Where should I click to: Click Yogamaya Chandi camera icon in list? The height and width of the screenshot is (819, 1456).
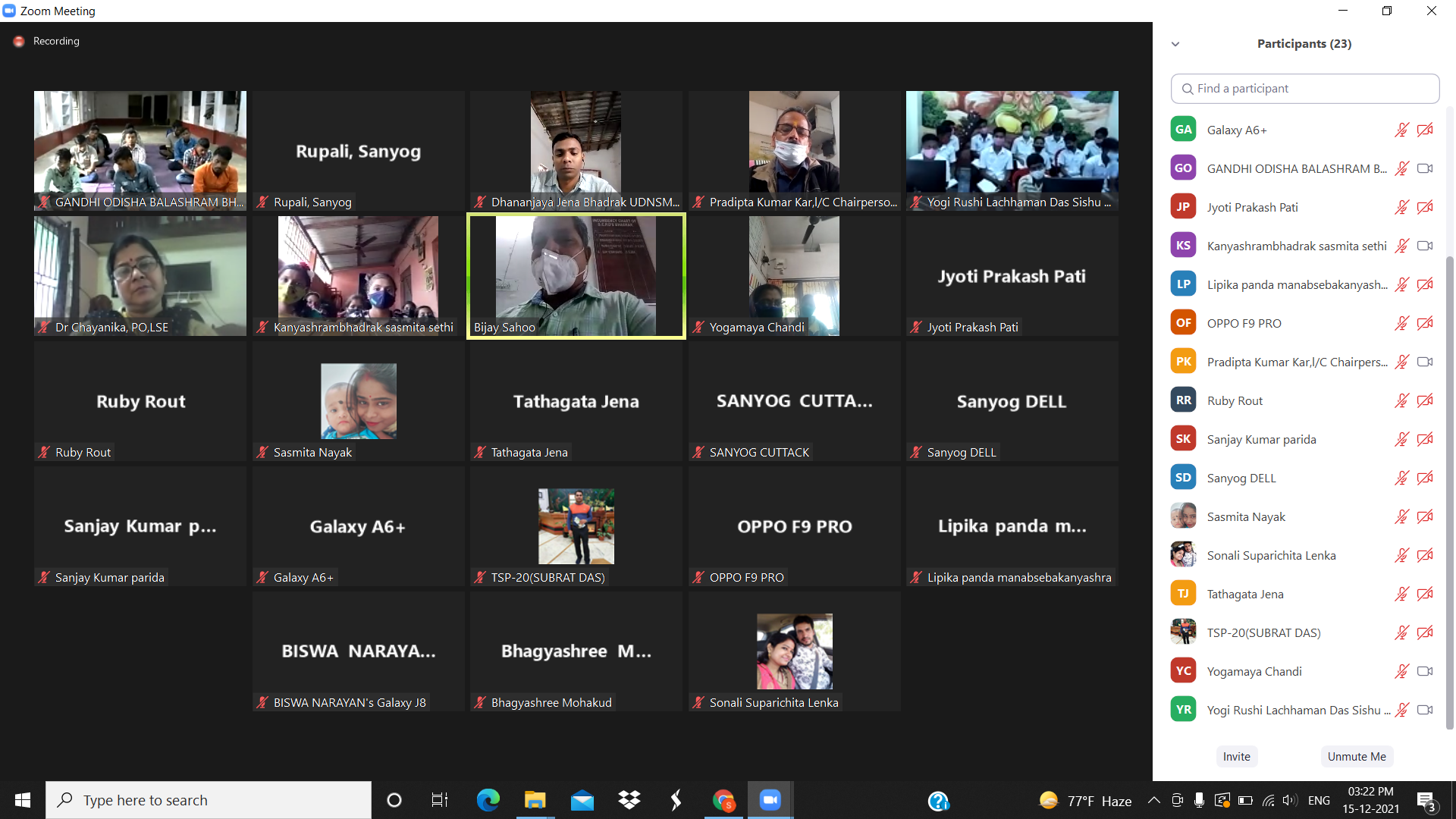1425,671
